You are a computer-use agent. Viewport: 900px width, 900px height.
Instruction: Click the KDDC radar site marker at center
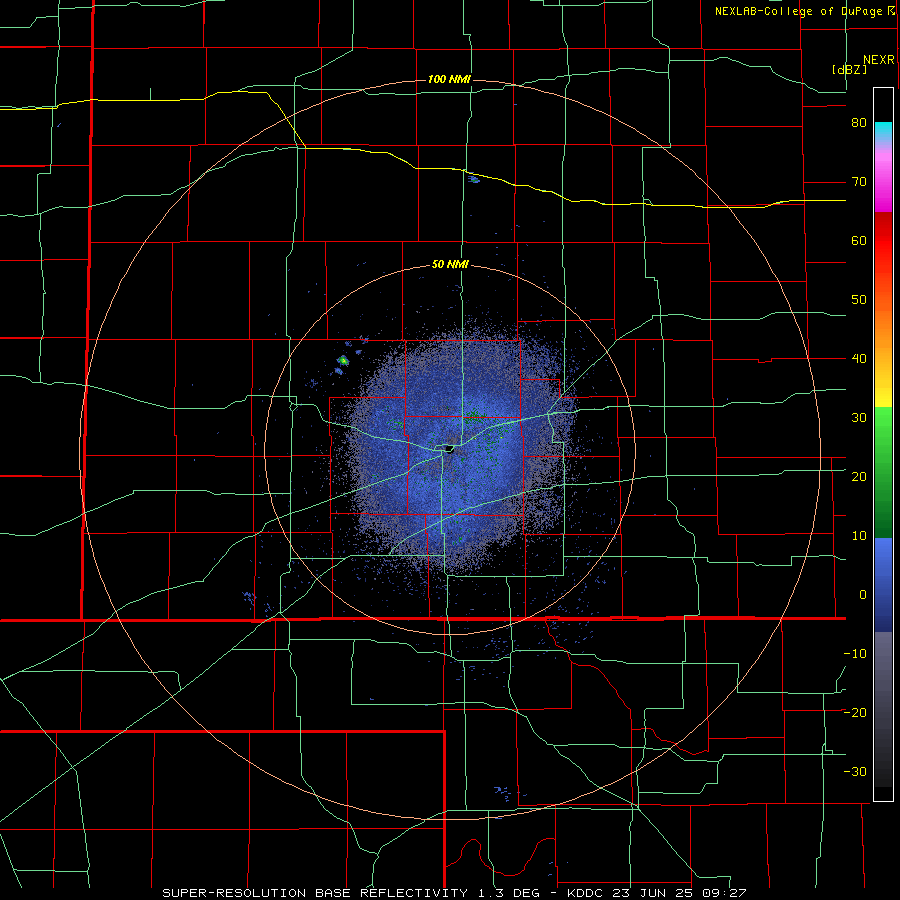pos(449,449)
